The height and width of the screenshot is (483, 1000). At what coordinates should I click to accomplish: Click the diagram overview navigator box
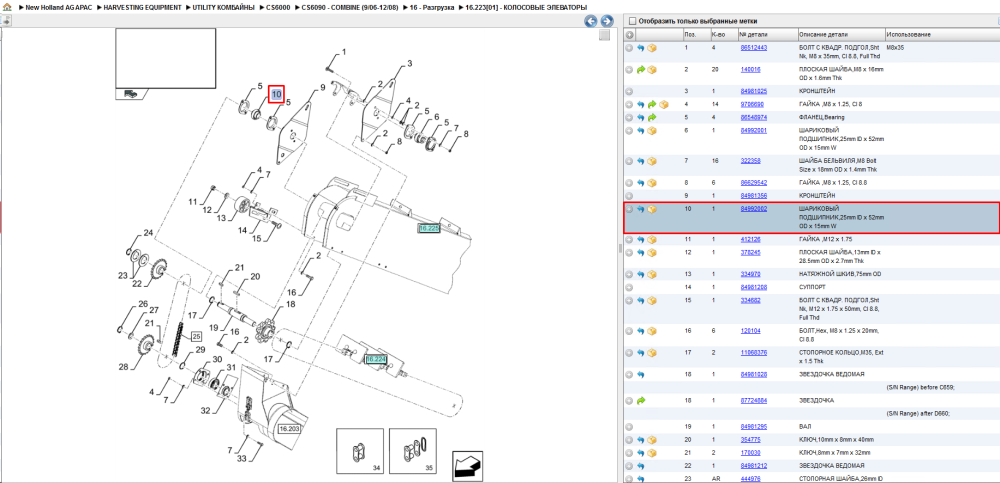(x=165, y=58)
